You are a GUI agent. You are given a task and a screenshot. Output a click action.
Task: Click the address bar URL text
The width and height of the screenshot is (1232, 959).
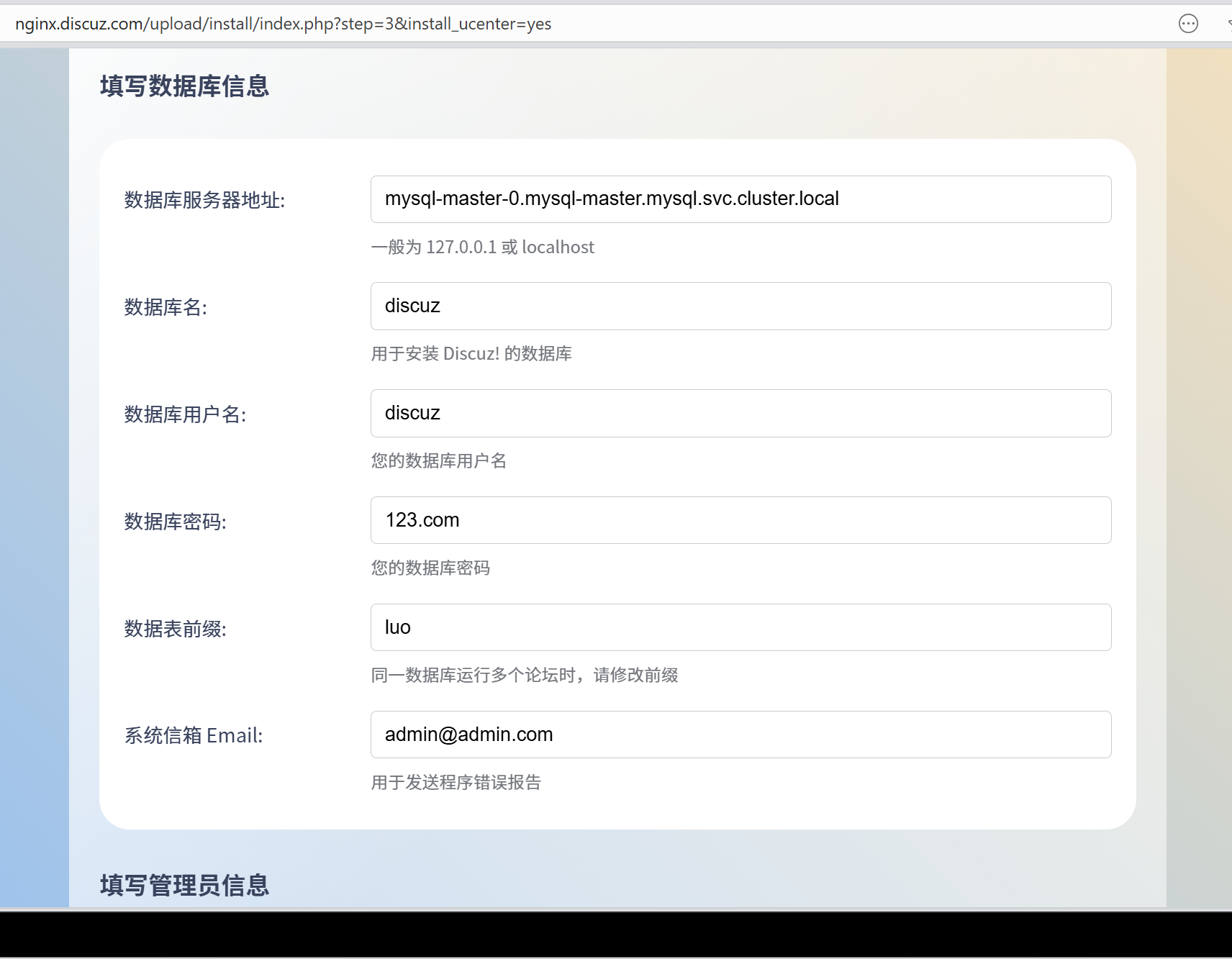[x=283, y=24]
